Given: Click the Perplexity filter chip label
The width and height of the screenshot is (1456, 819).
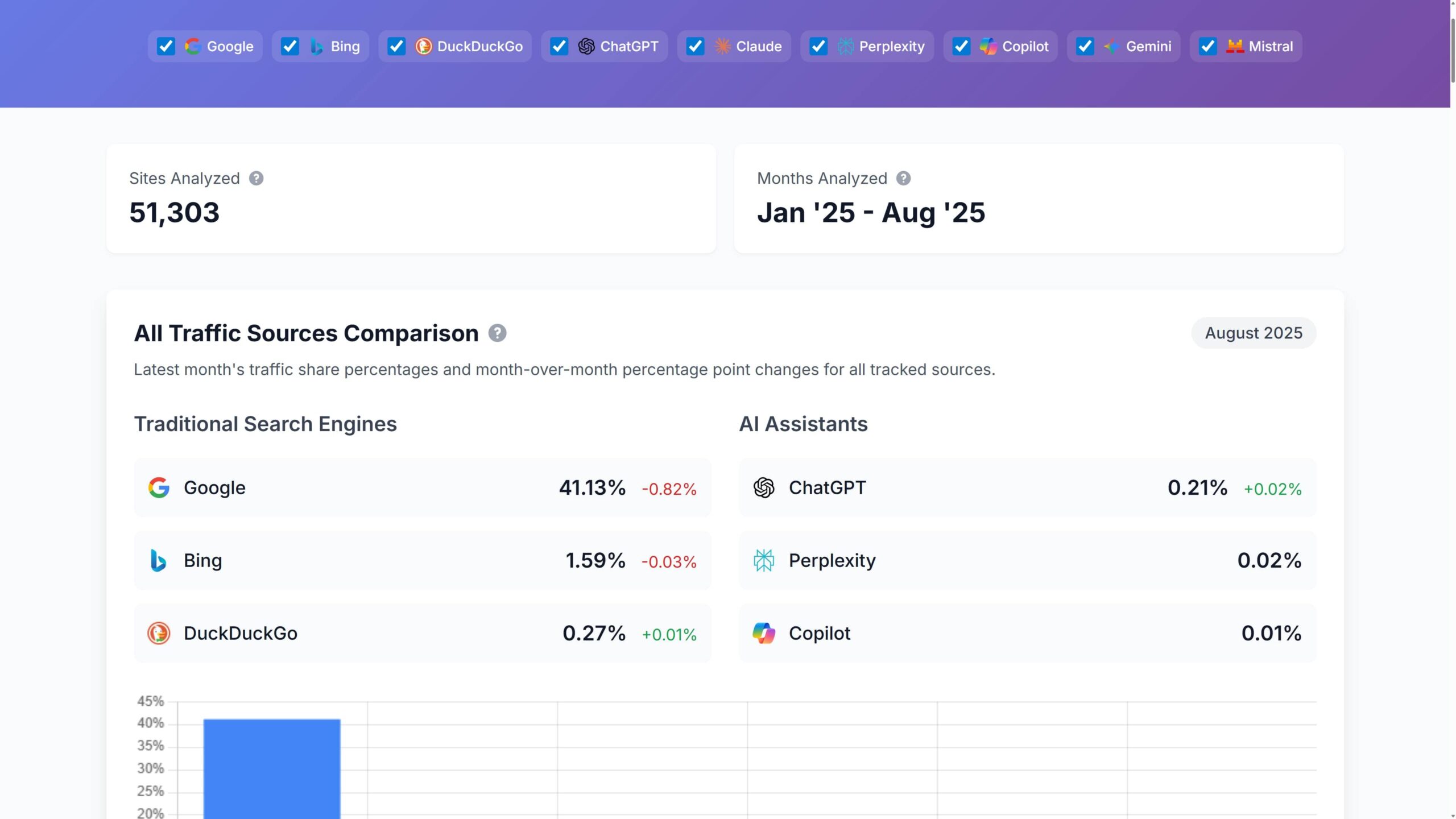Looking at the screenshot, I should [891, 47].
